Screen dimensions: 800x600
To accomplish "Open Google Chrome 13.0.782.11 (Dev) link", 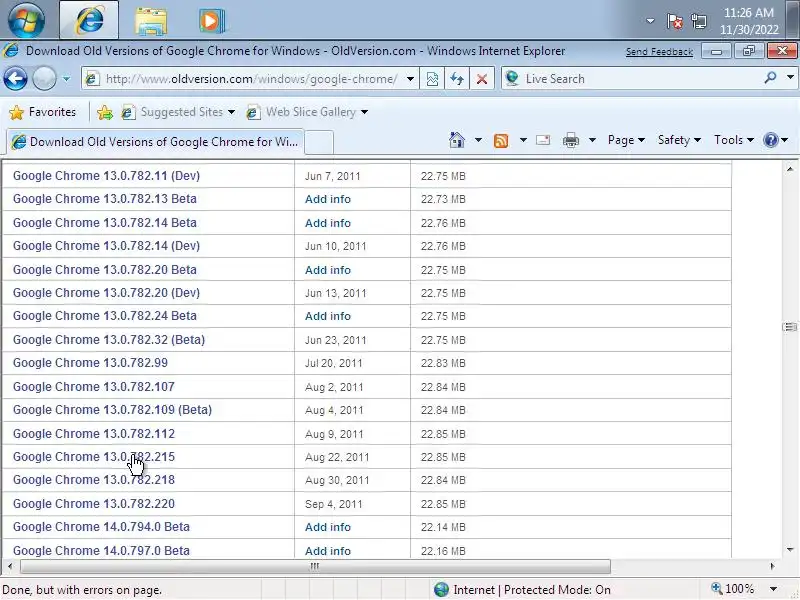I will tap(106, 176).
